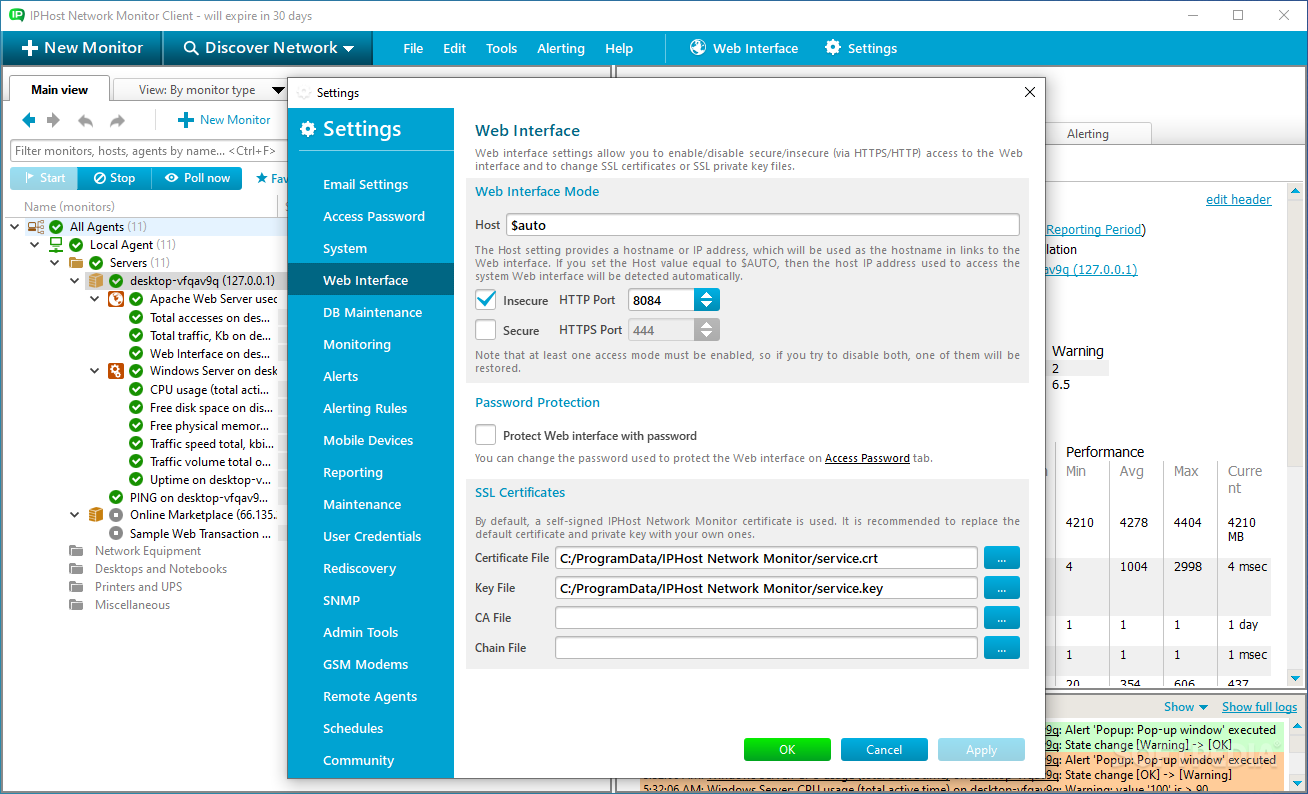
Task: Open the File menu
Action: [x=413, y=48]
